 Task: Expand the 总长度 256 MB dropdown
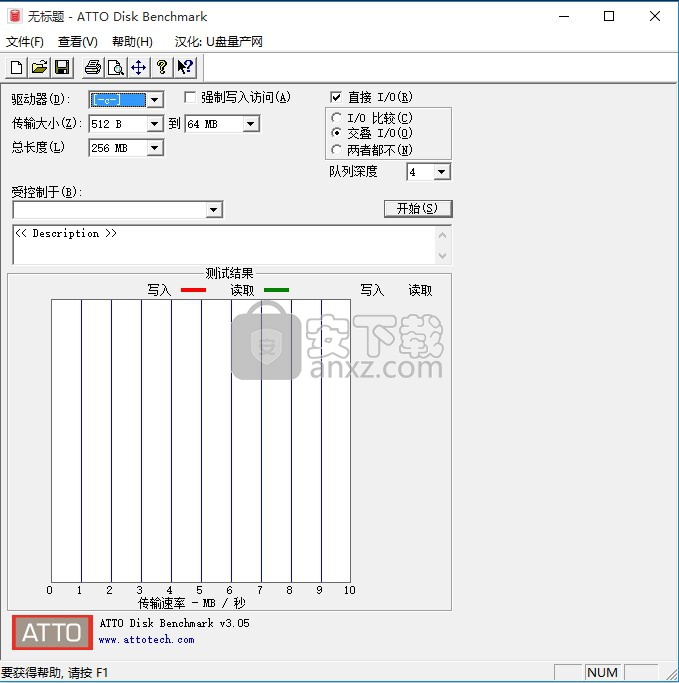[154, 148]
